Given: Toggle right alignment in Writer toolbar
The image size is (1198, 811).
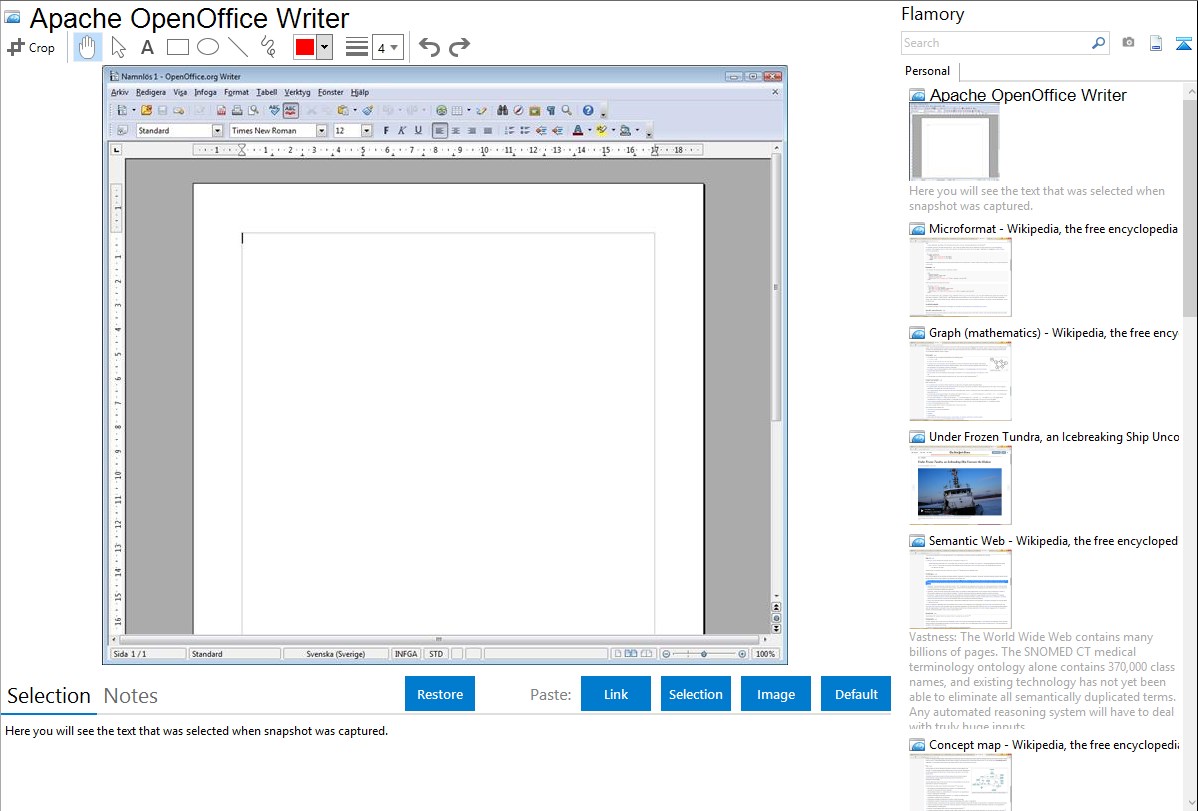Looking at the screenshot, I should pyautogui.click(x=472, y=131).
